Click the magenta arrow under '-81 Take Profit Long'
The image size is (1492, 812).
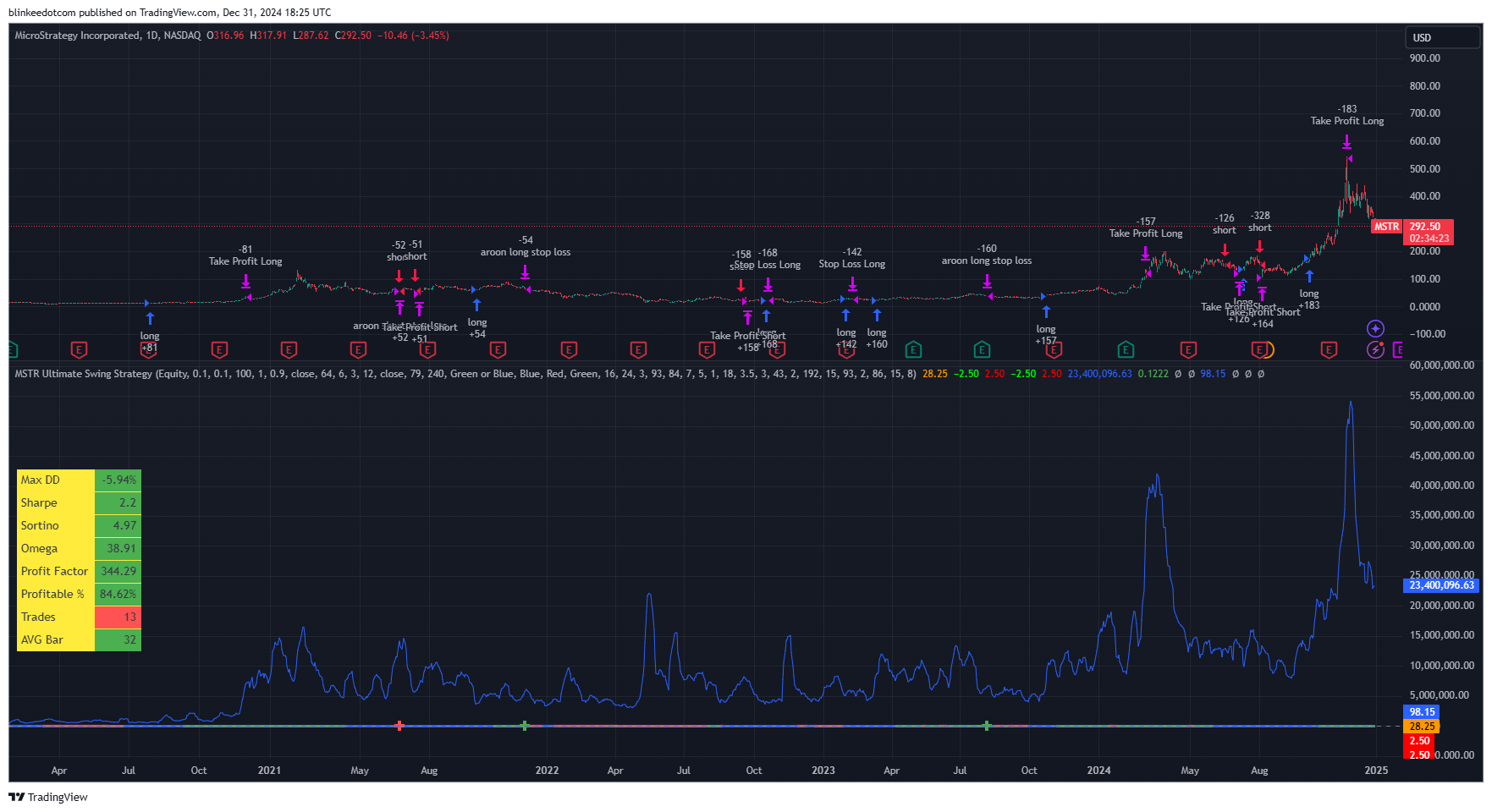[x=245, y=281]
